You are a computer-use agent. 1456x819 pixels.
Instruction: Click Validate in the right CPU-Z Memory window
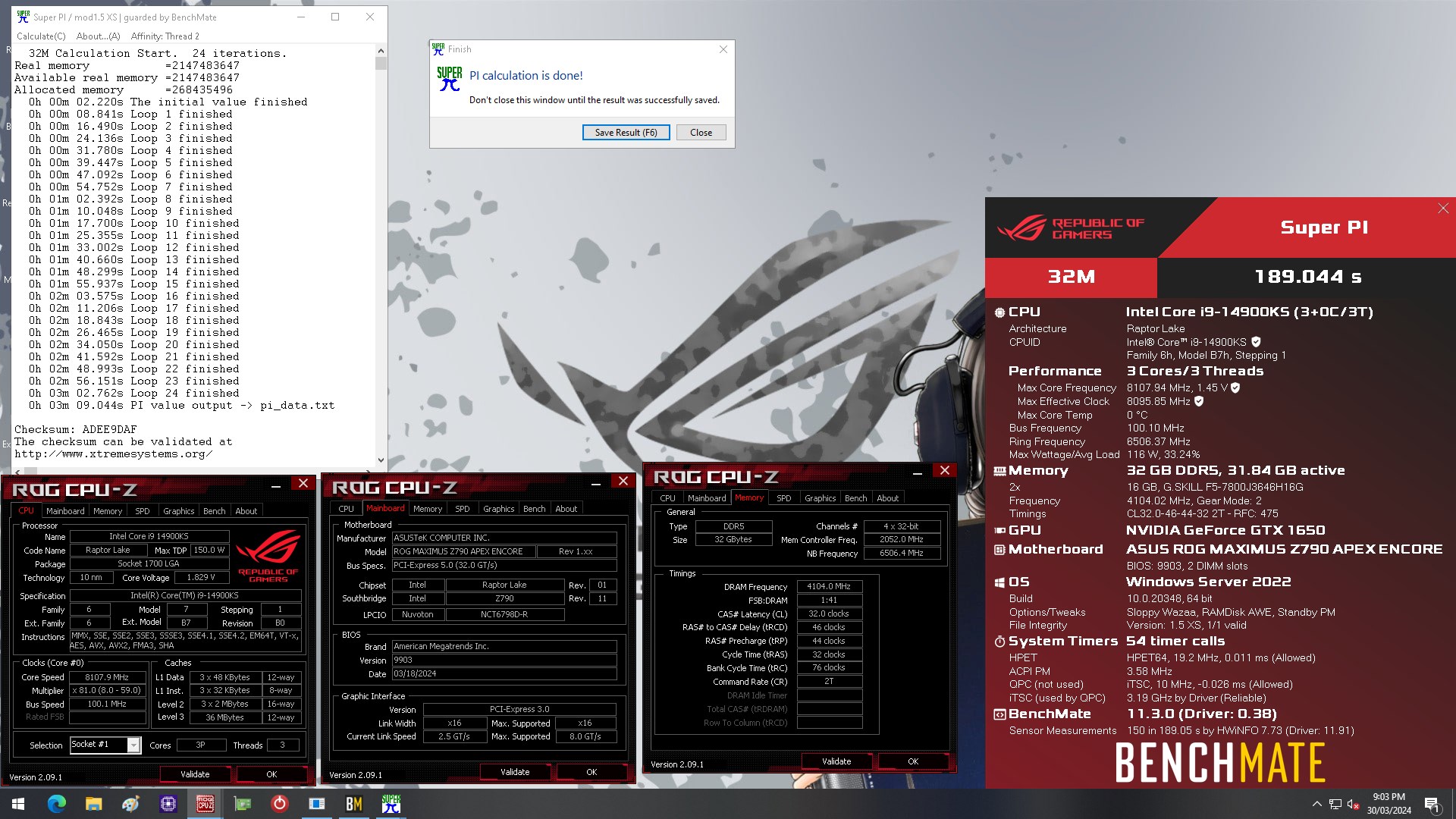click(x=836, y=761)
